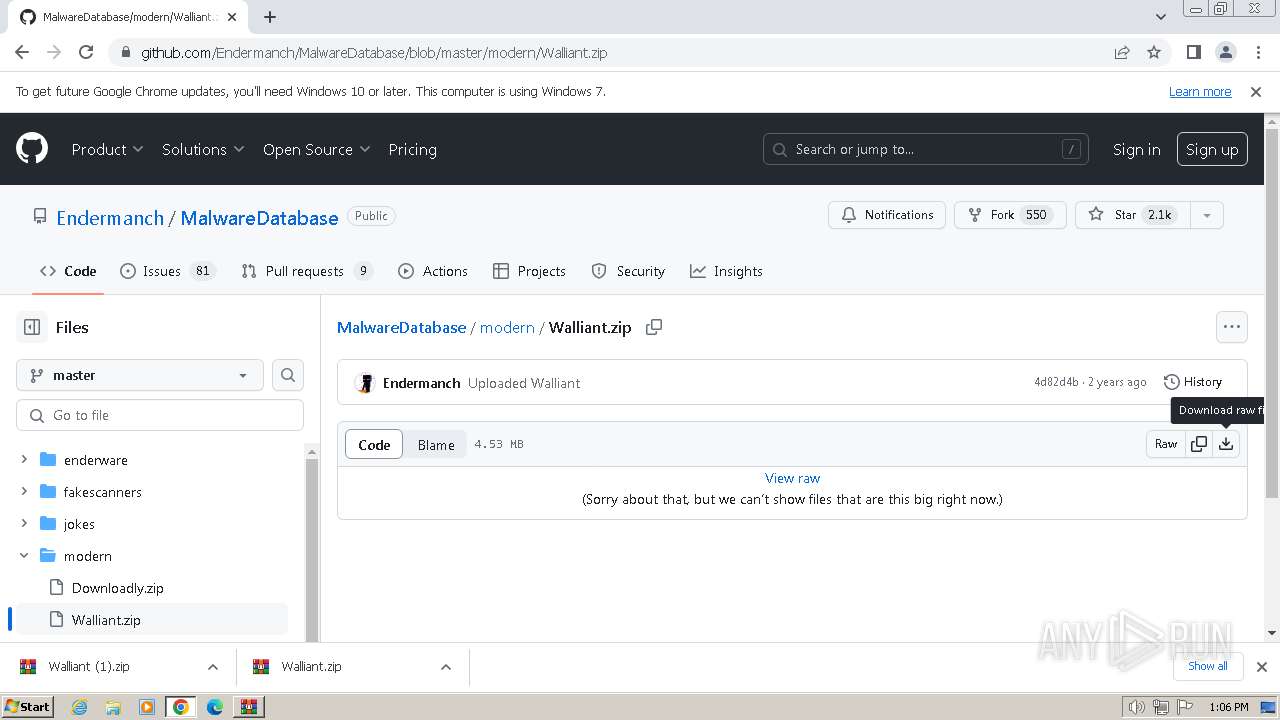Expand the enderware folder
1280x720 pixels.
[x=24, y=460]
